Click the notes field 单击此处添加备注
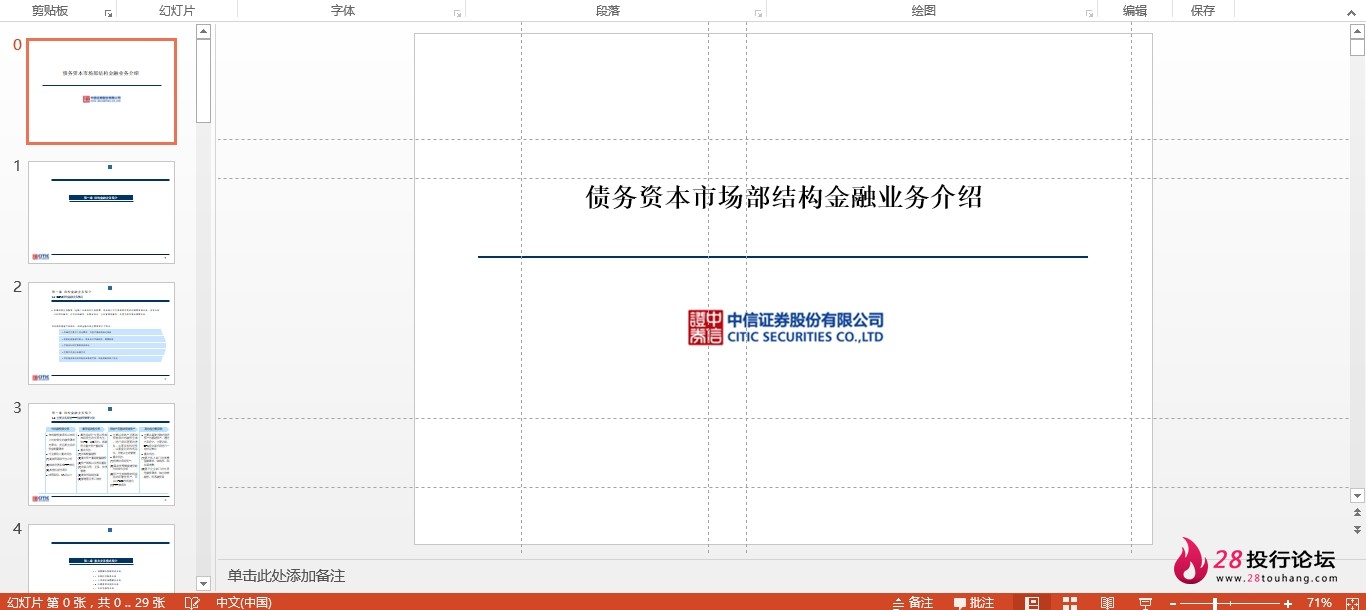Screen dimensions: 1366x610 (286, 576)
